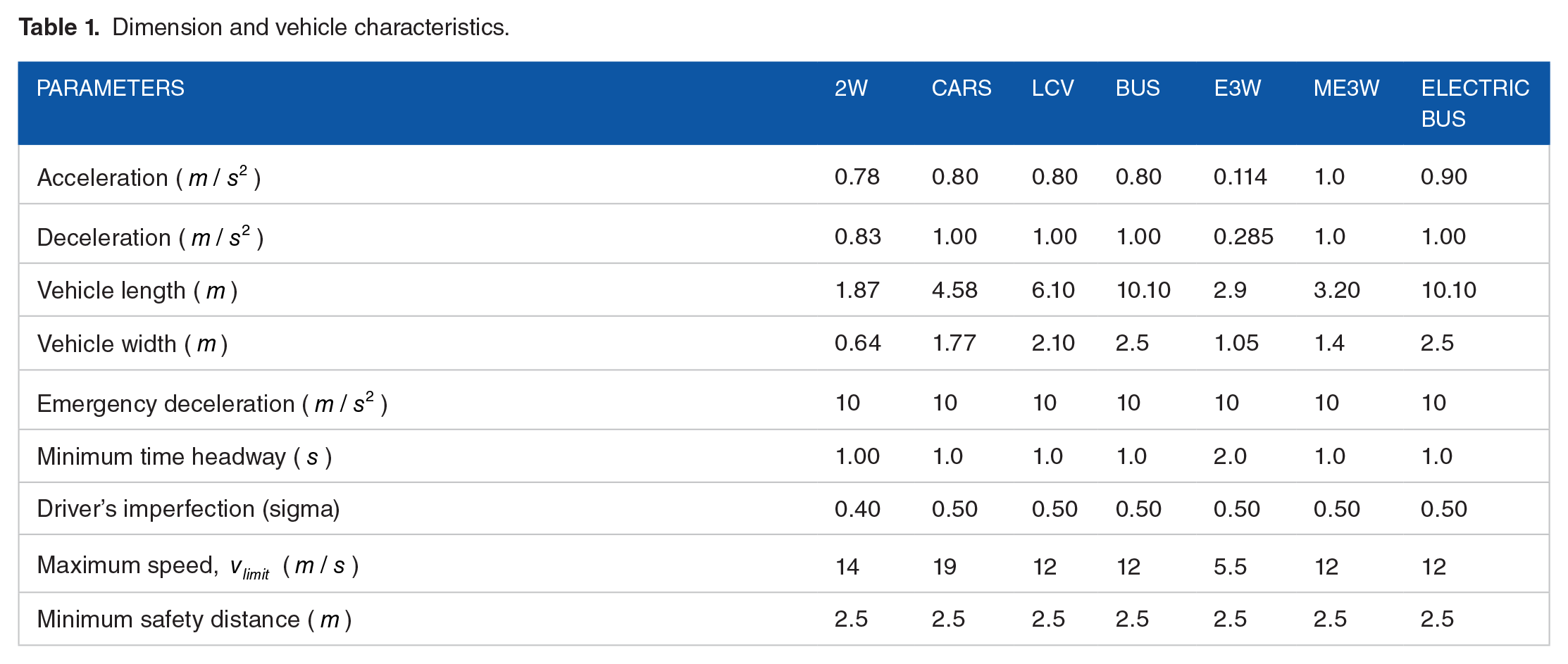The height and width of the screenshot is (664, 1568).
Task: Click the BUS column header
Action: (x=1138, y=88)
